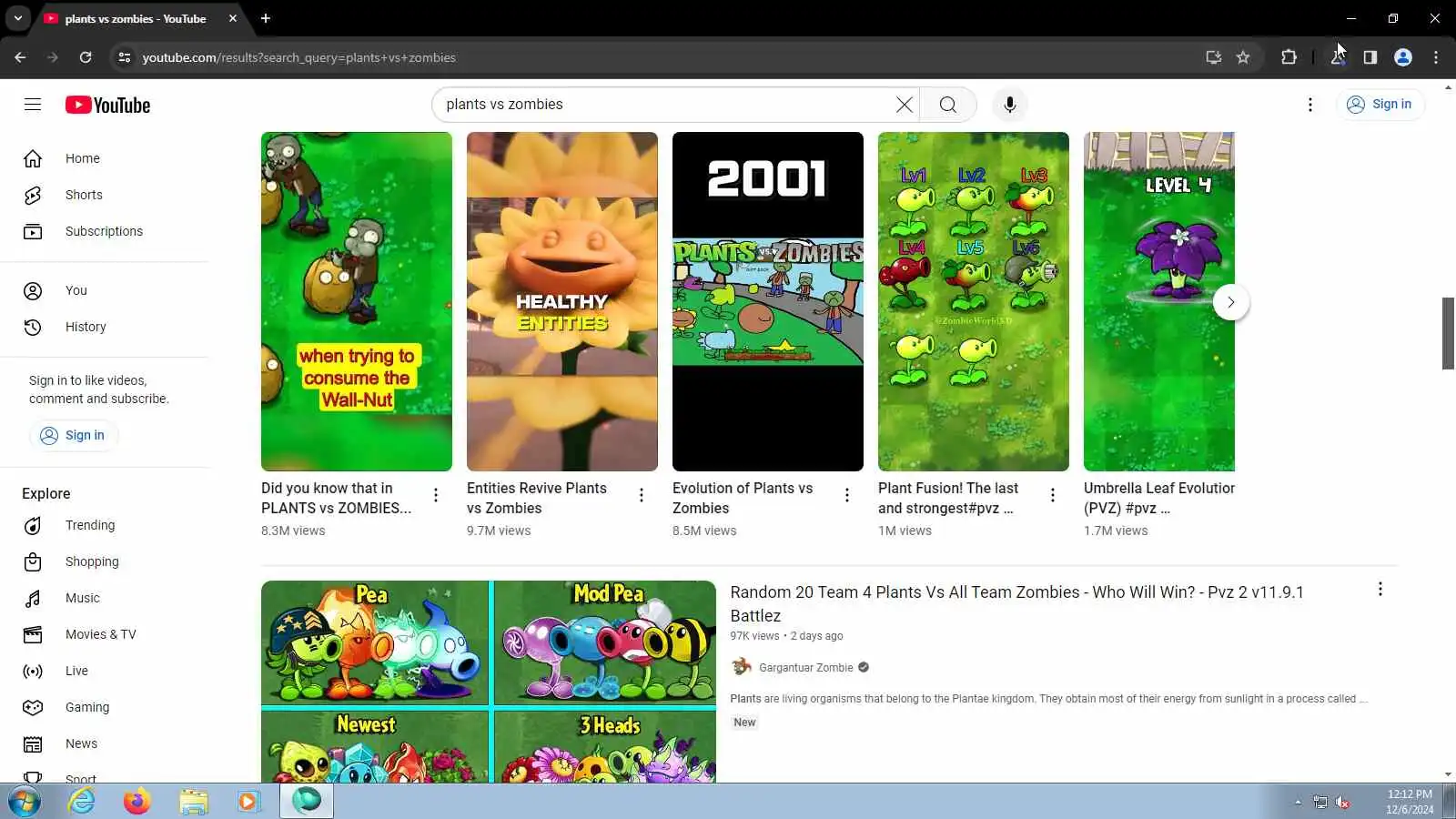
Task: Open 'Umbrella Leaf Evolution' Short title
Action: 1159,498
